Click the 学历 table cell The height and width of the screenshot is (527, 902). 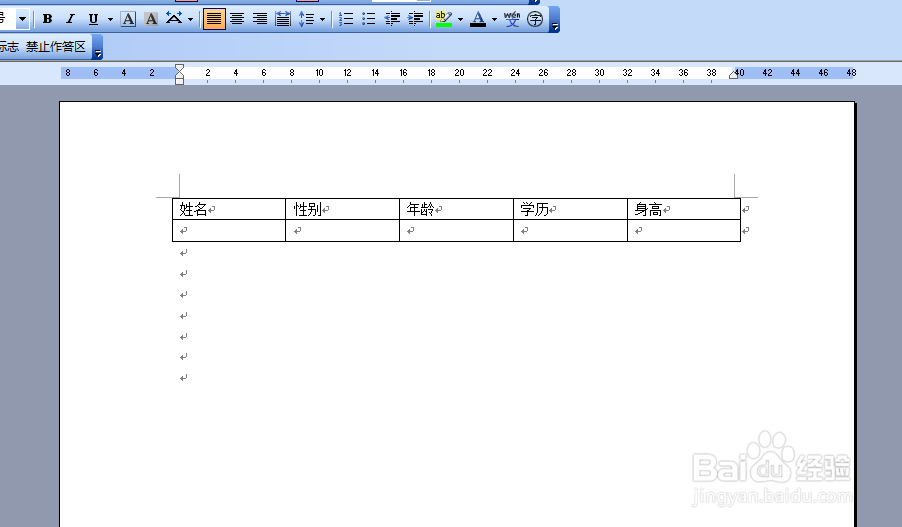[570, 209]
